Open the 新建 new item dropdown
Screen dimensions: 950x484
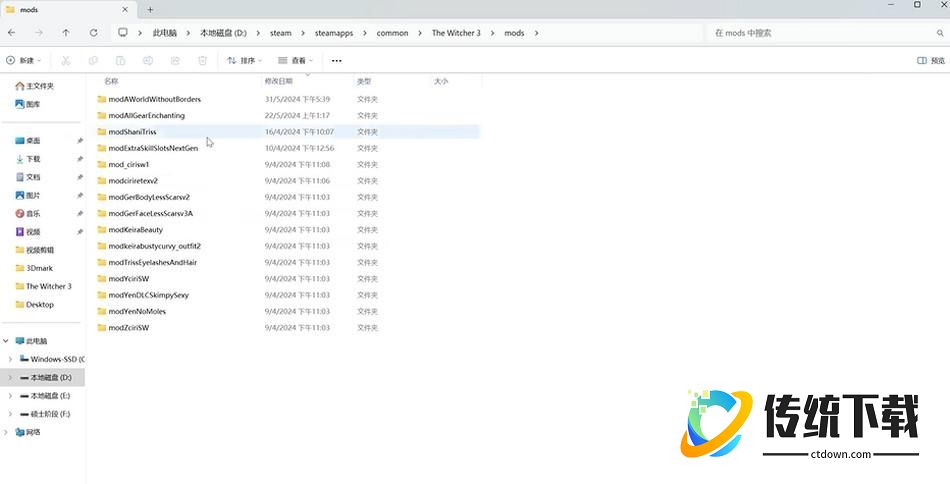tap(25, 60)
